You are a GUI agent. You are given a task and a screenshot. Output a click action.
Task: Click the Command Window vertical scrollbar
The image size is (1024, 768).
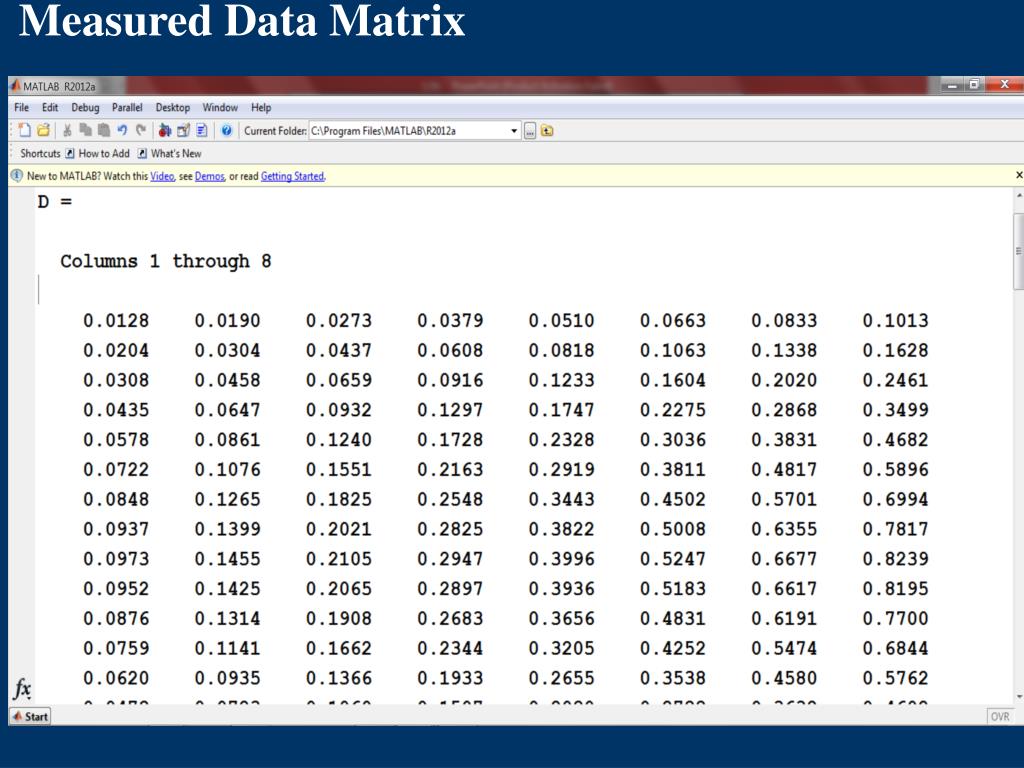(x=1018, y=445)
